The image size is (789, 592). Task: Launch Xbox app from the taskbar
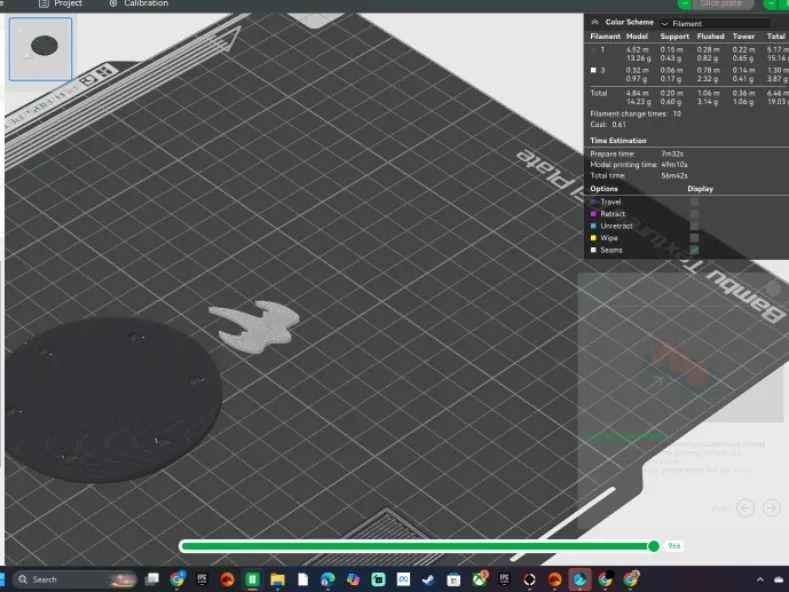479,579
